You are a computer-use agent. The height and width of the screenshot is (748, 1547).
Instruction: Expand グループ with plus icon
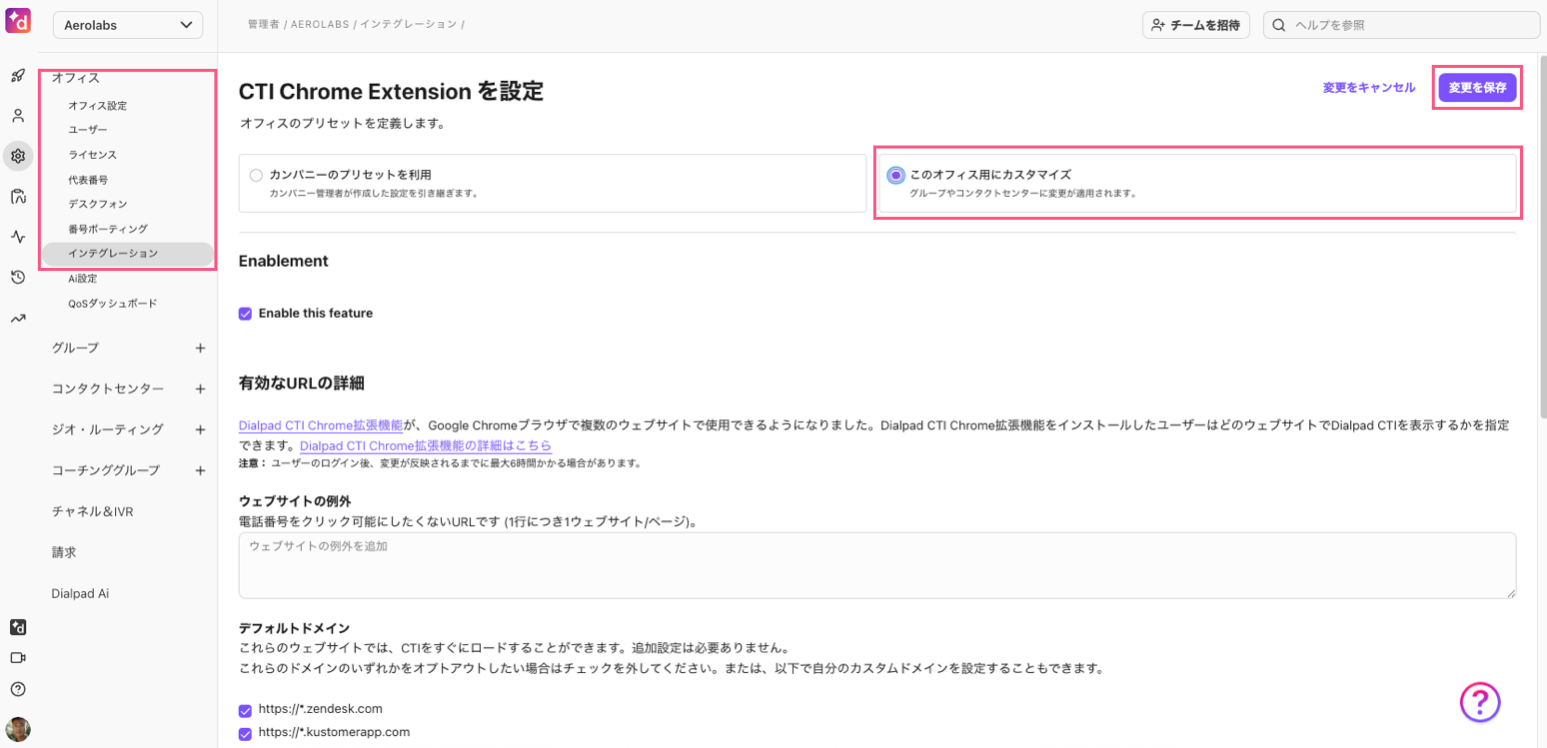[200, 348]
